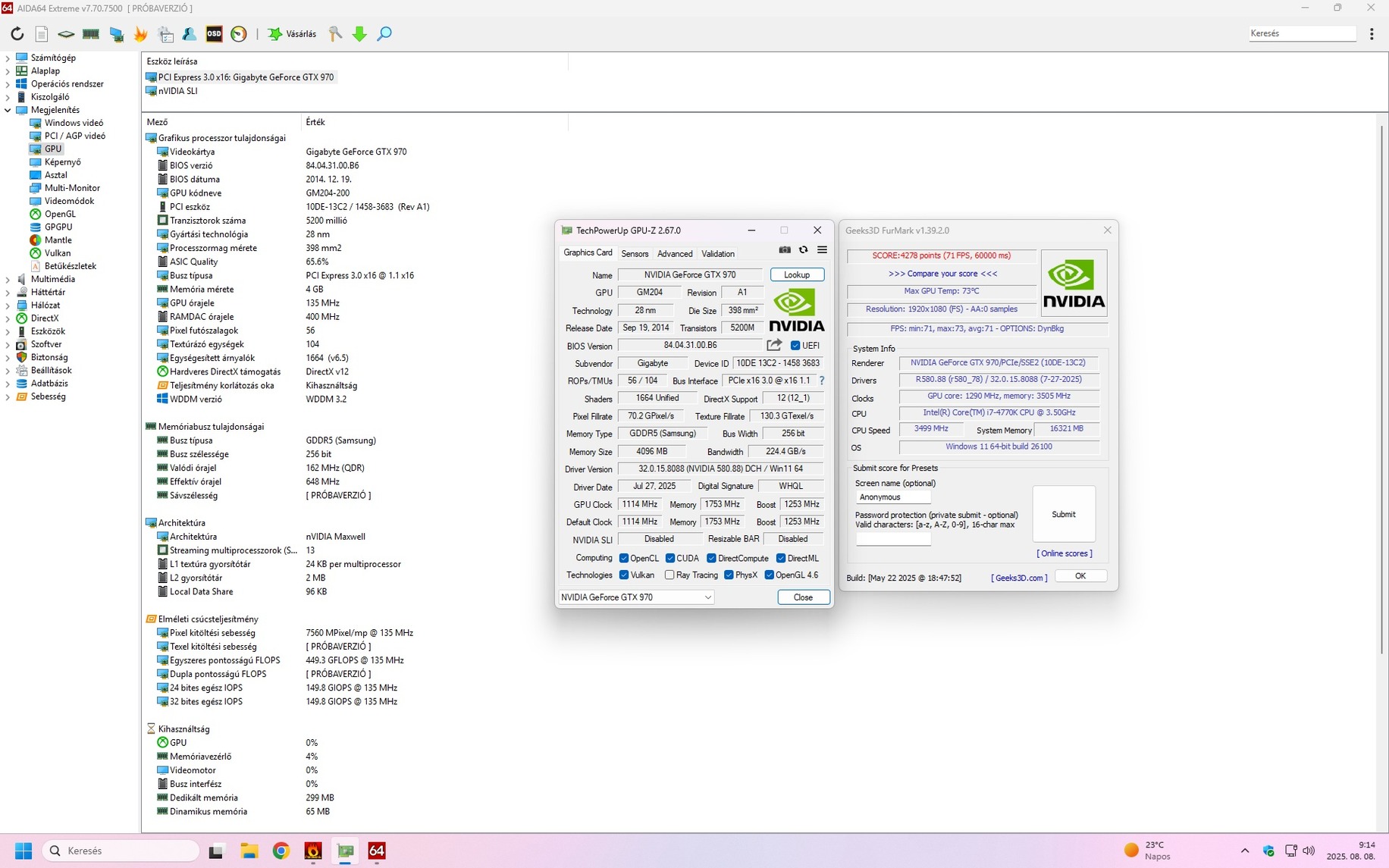Click the AIDA64 Keresés search box
Screen dimensions: 1389x868
(1302, 33)
